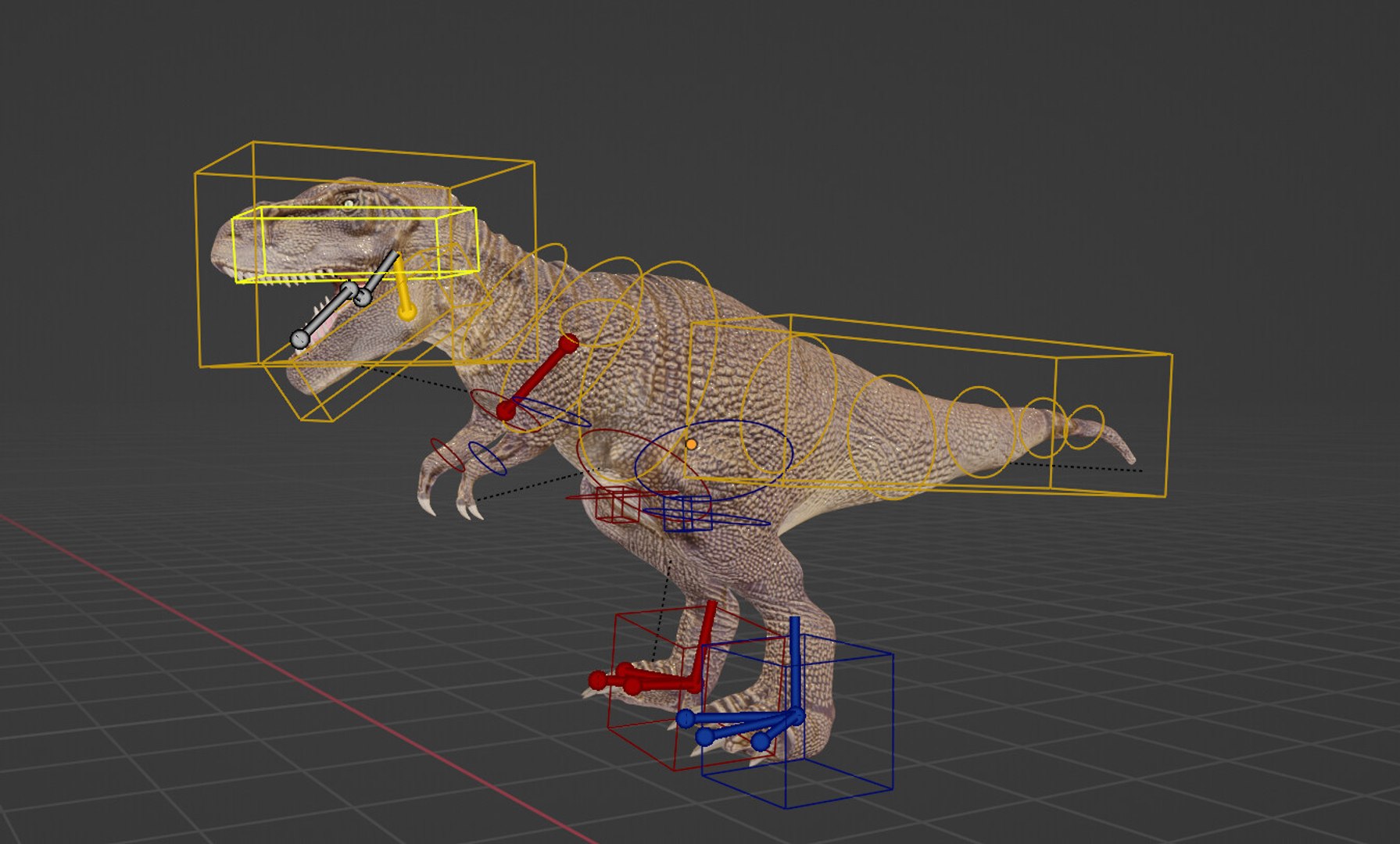Select the short orange bone behind the jaw
Screen dimensions: 1400x844
pos(403,288)
